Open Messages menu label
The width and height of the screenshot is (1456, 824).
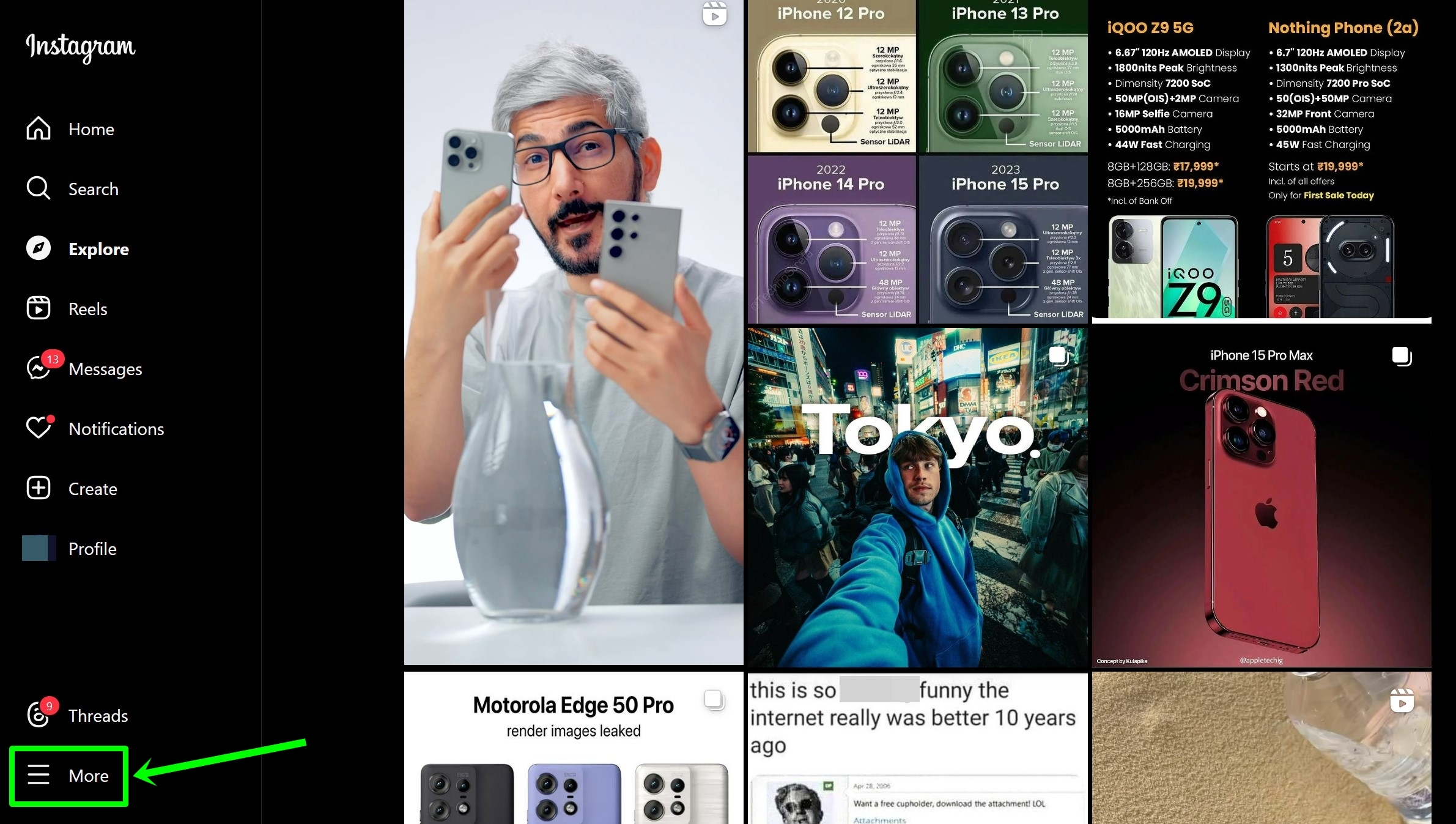(x=105, y=369)
